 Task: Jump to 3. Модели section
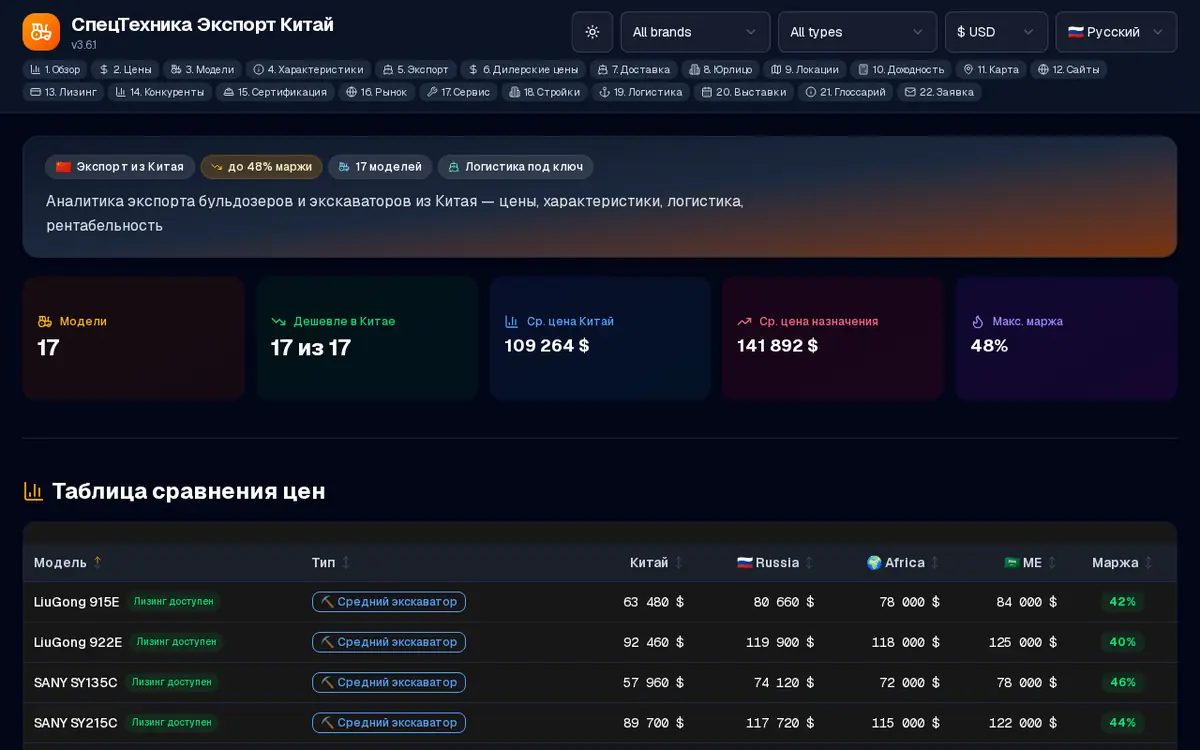202,70
